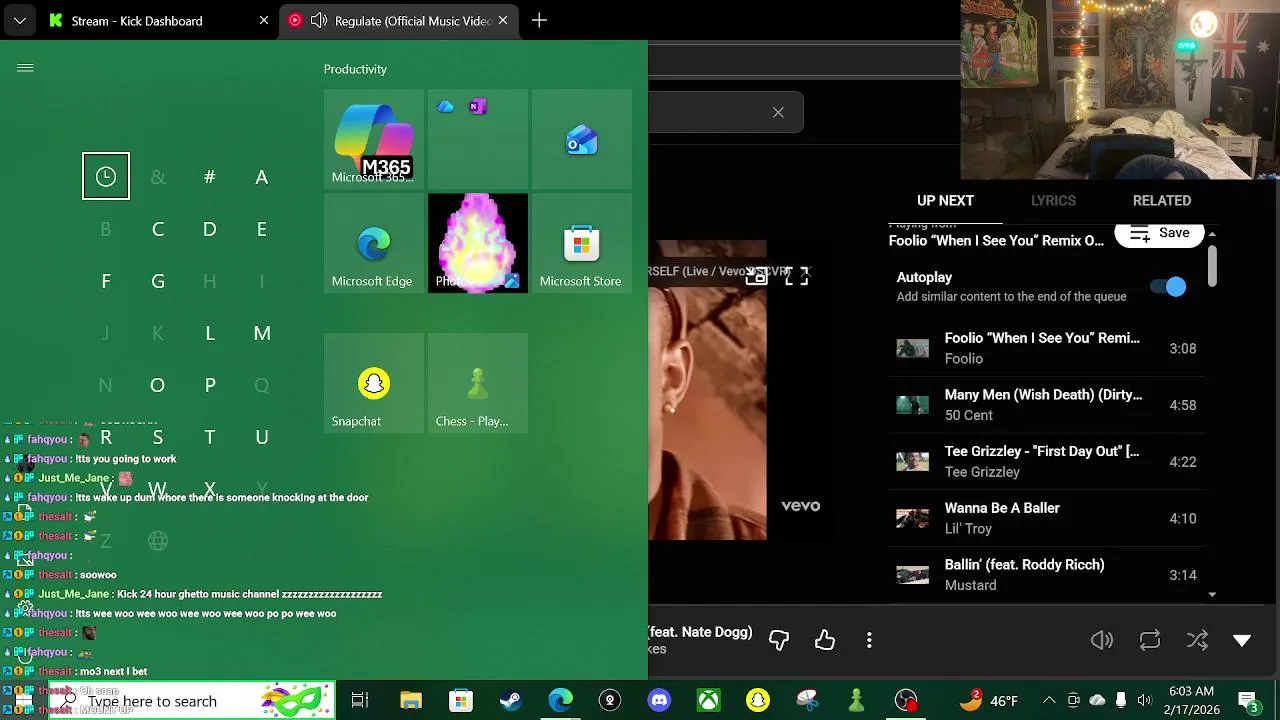The height and width of the screenshot is (720, 1280).
Task: Jump to the # apps section
Action: (210, 177)
